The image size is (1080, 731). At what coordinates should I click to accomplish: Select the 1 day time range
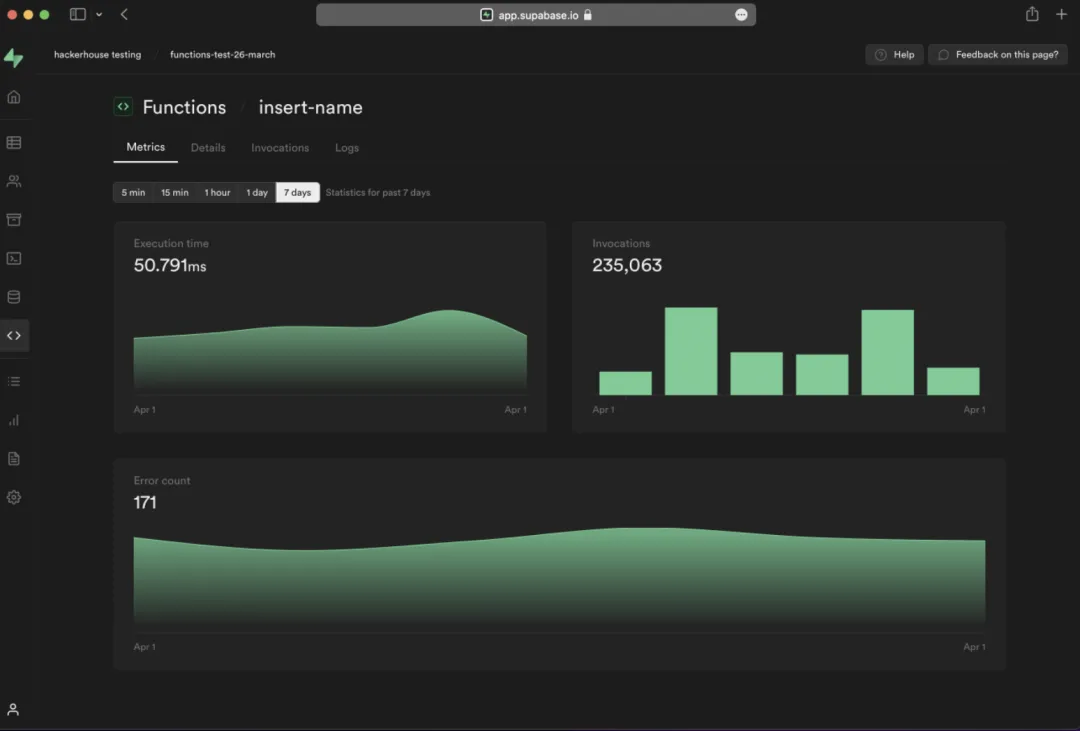(x=257, y=192)
